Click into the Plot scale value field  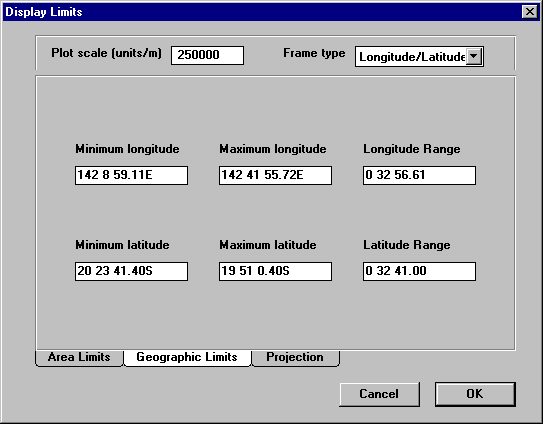coord(207,55)
